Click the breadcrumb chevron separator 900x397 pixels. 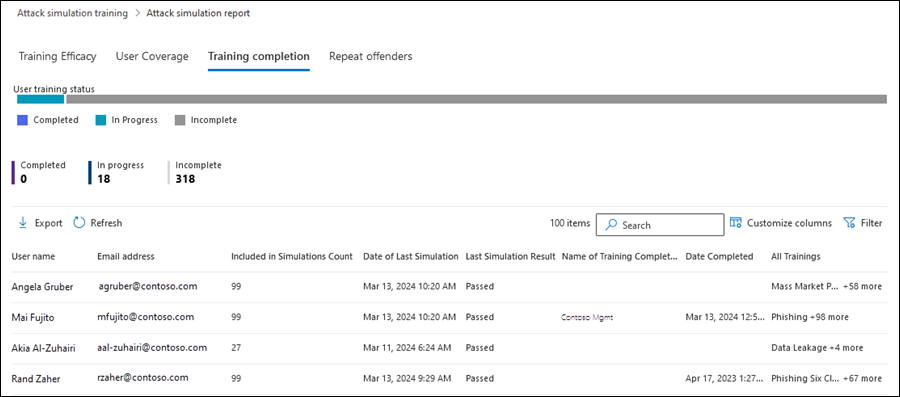tap(137, 13)
